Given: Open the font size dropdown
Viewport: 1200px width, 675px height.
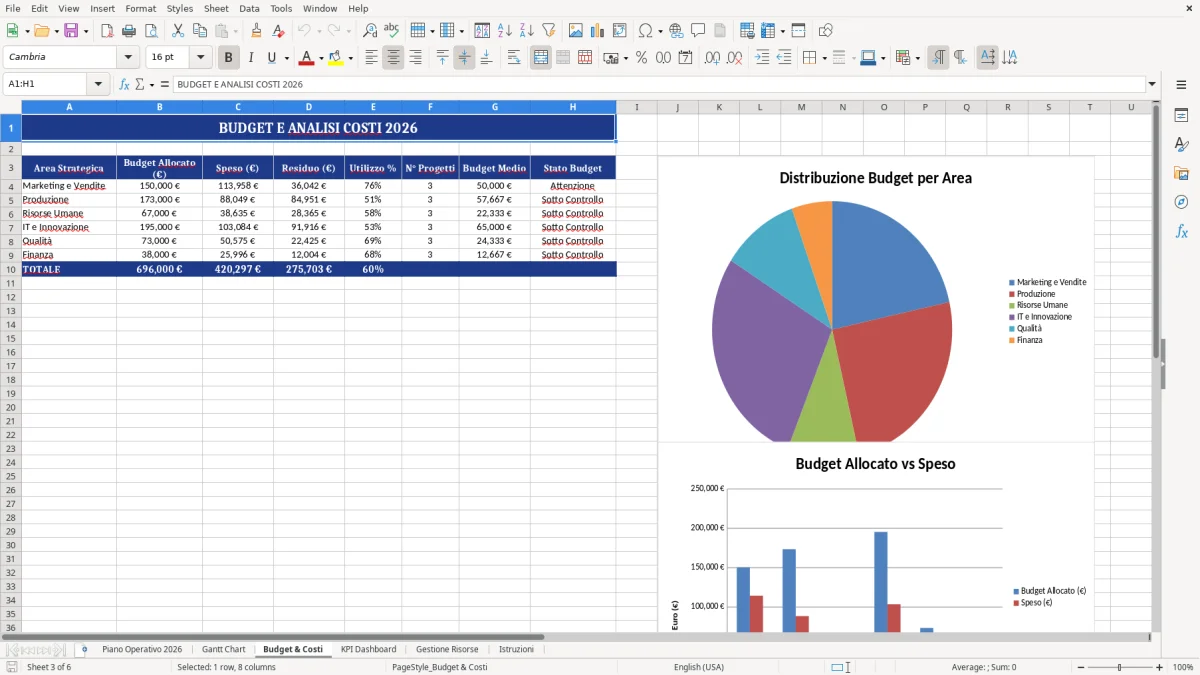Looking at the screenshot, I should (x=200, y=57).
